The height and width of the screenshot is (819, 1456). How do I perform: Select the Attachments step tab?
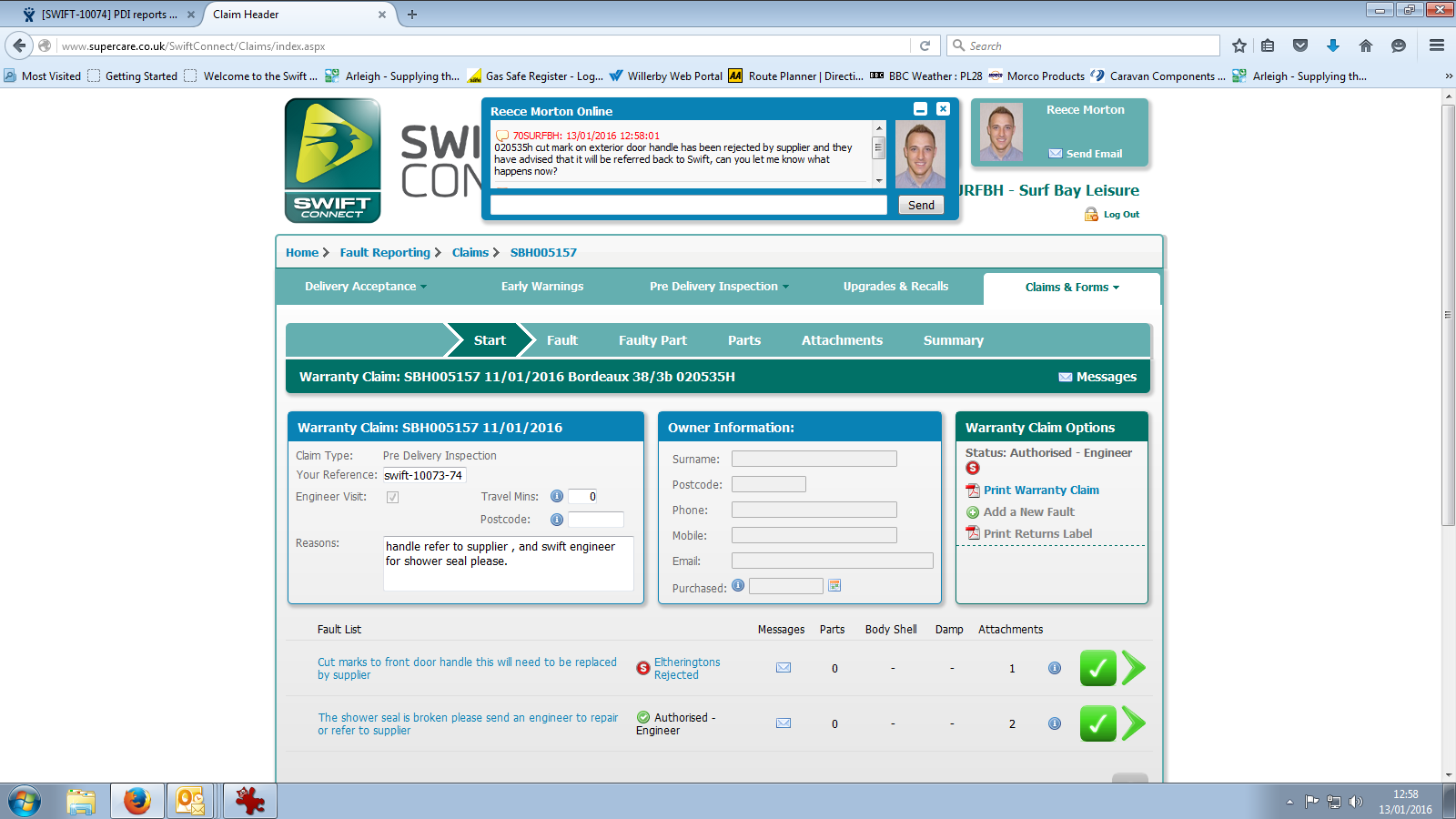[842, 340]
